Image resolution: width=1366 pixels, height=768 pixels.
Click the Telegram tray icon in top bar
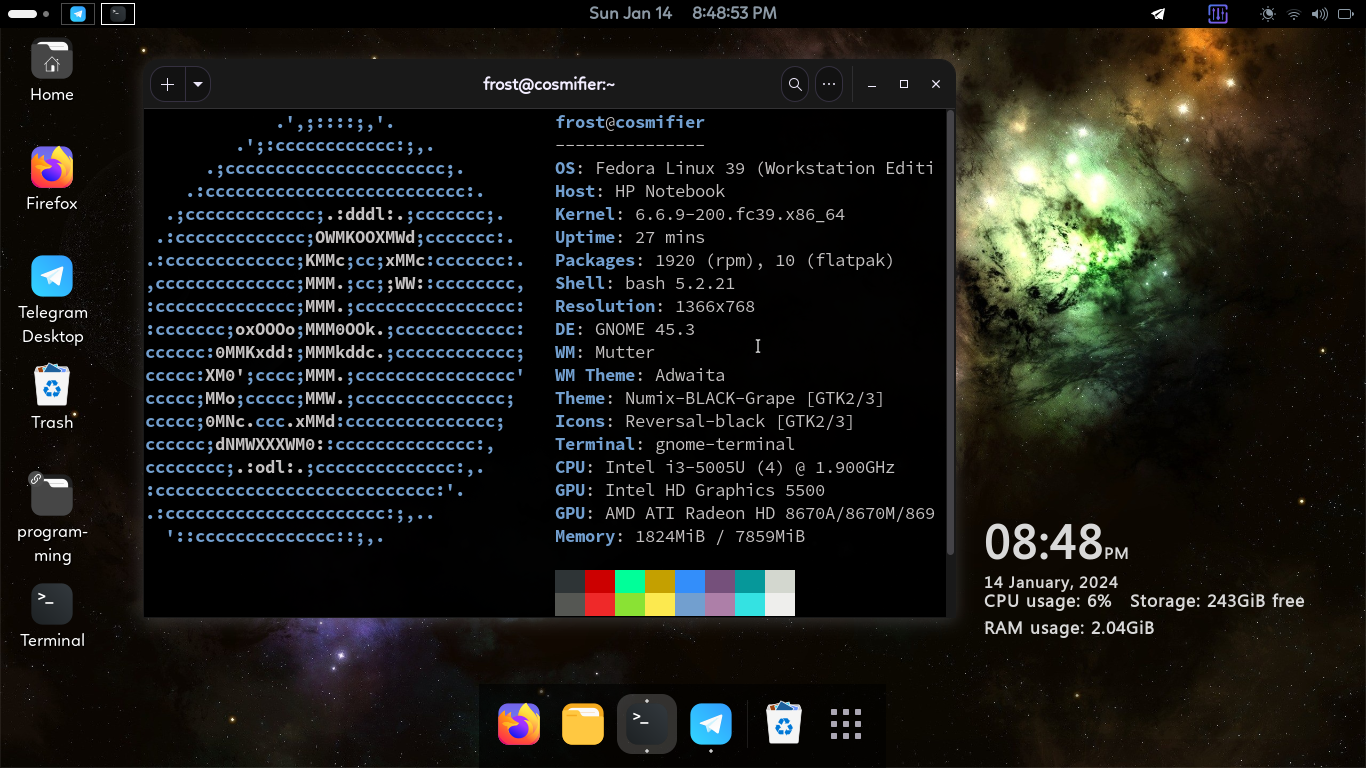[1158, 14]
